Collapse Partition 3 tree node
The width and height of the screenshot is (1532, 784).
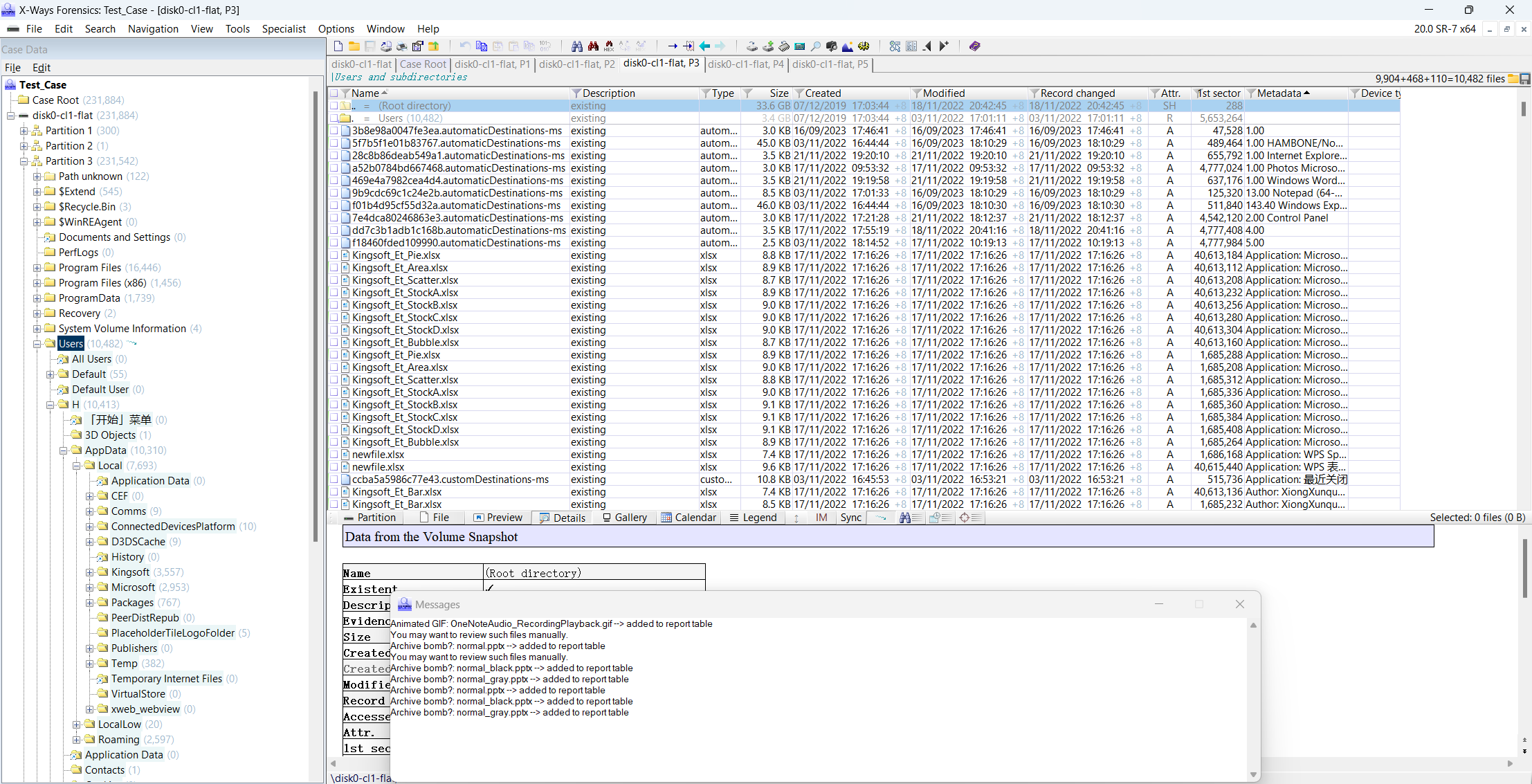pos(24,161)
